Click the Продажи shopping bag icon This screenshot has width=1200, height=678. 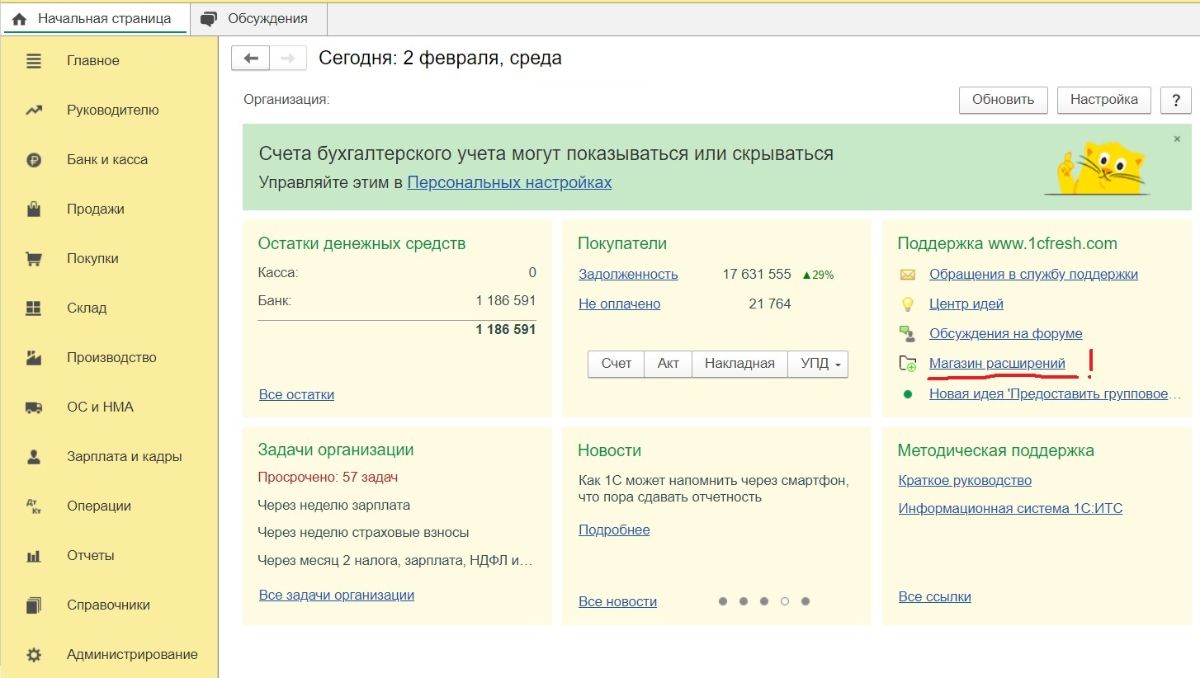(34, 209)
